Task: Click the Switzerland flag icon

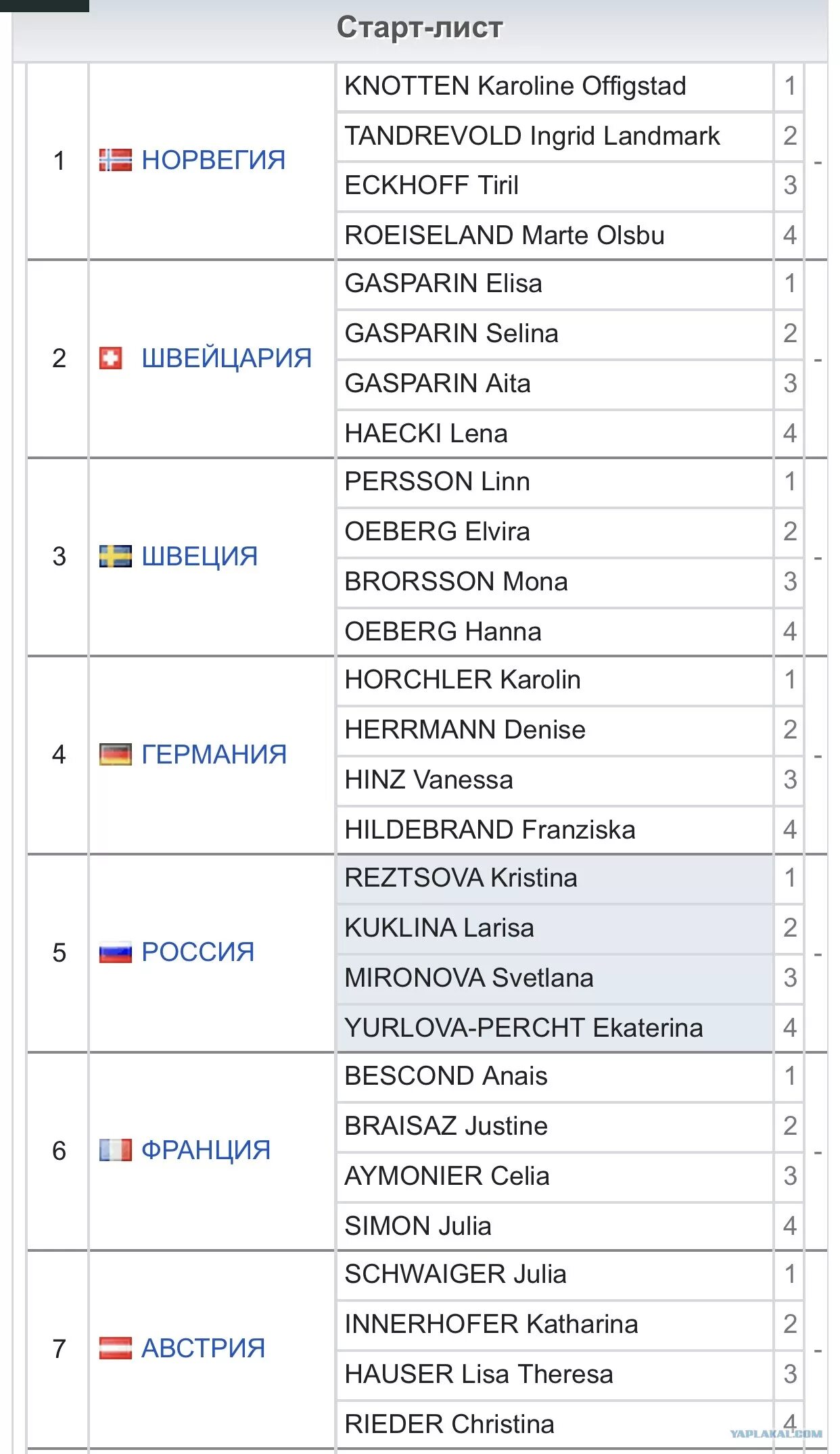Action: (x=111, y=358)
